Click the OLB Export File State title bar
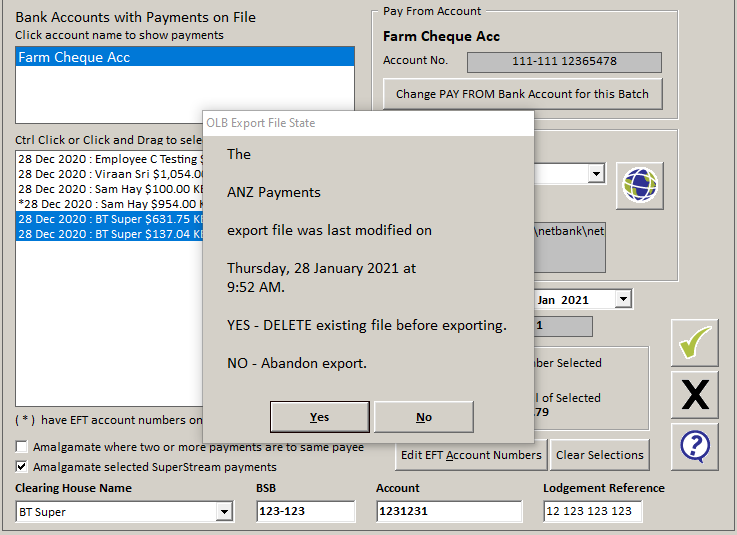This screenshot has width=737, height=535. tap(368, 123)
